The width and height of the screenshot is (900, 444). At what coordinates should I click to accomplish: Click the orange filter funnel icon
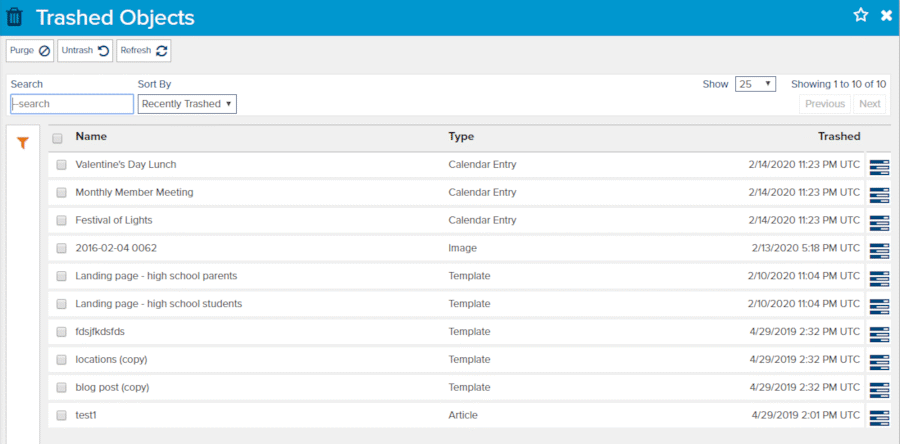click(x=22, y=143)
